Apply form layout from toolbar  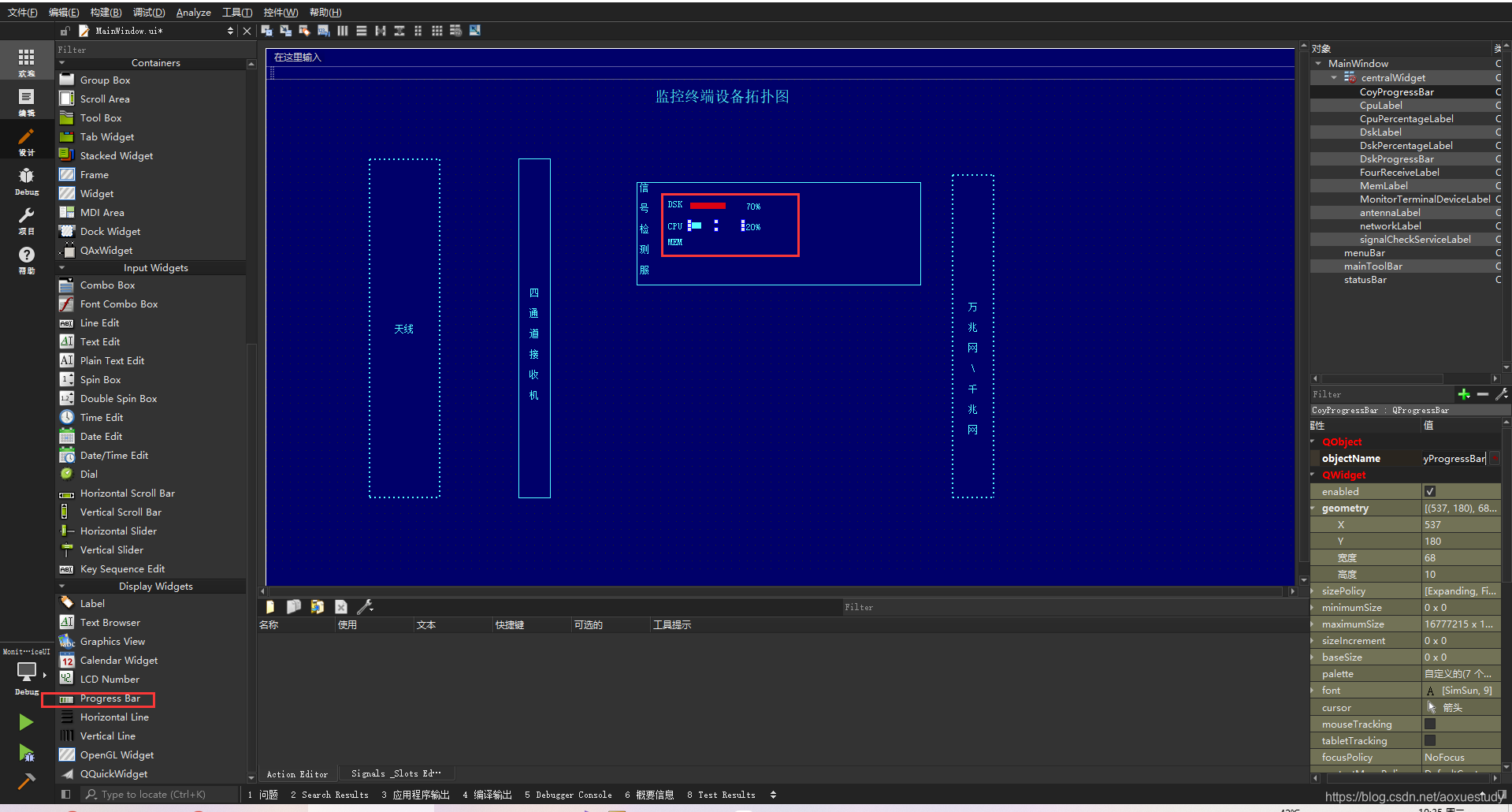(418, 31)
